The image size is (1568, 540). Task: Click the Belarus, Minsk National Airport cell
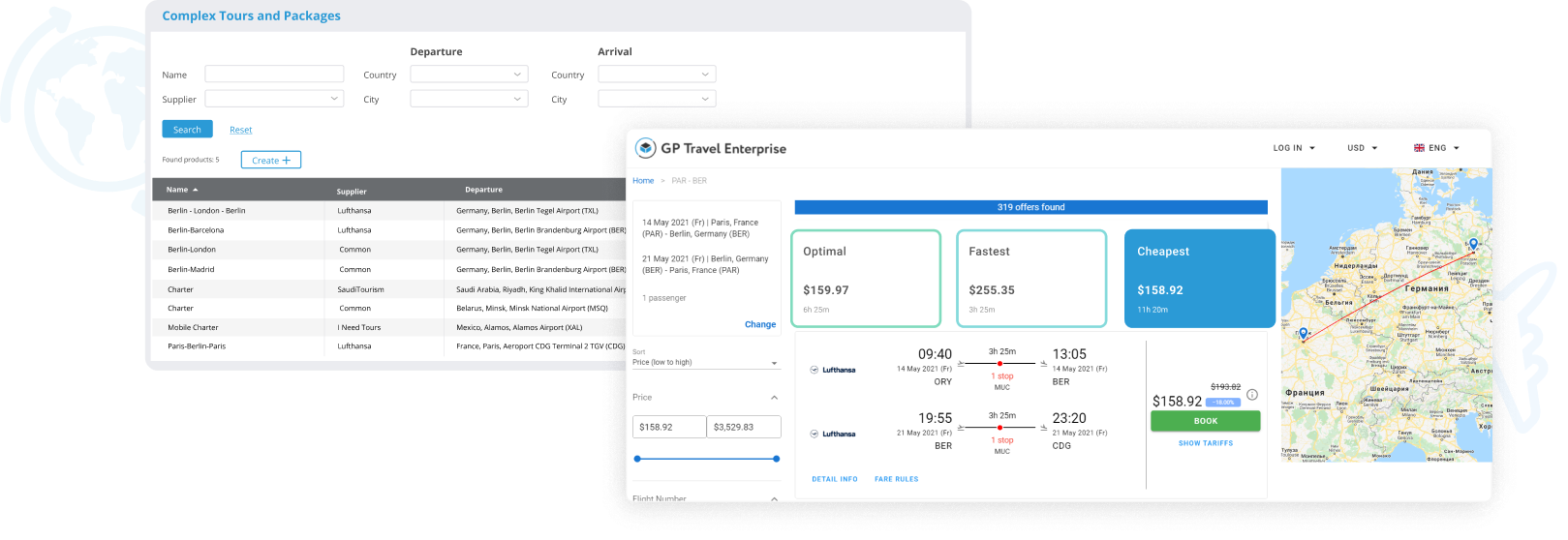coord(533,309)
